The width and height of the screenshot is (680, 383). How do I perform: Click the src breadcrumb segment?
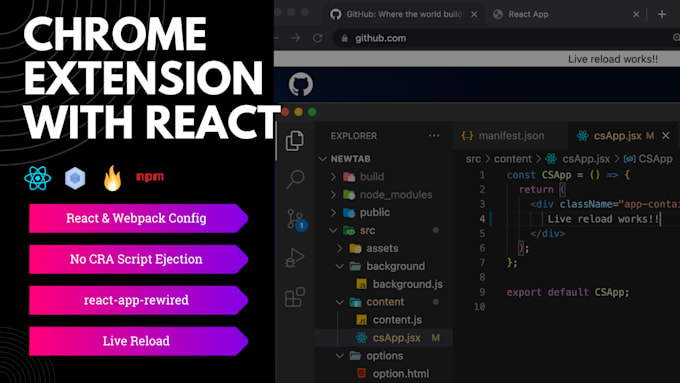[473, 159]
